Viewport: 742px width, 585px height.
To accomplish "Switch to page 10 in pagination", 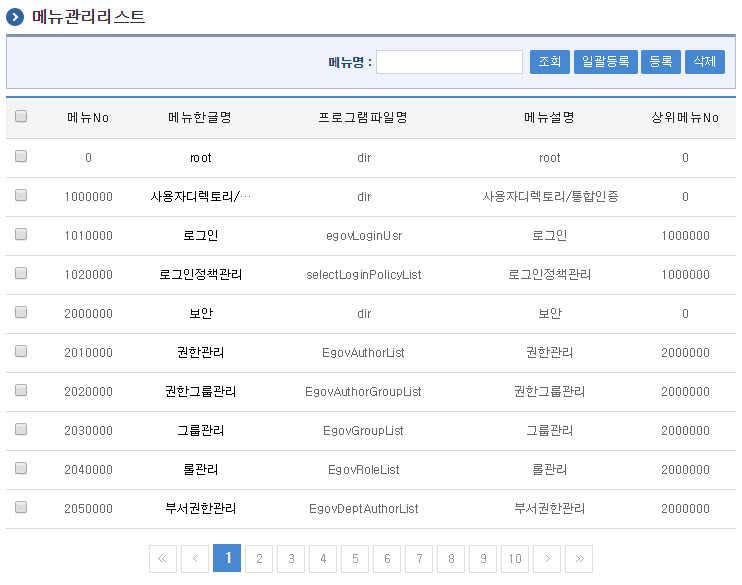I will (515, 559).
